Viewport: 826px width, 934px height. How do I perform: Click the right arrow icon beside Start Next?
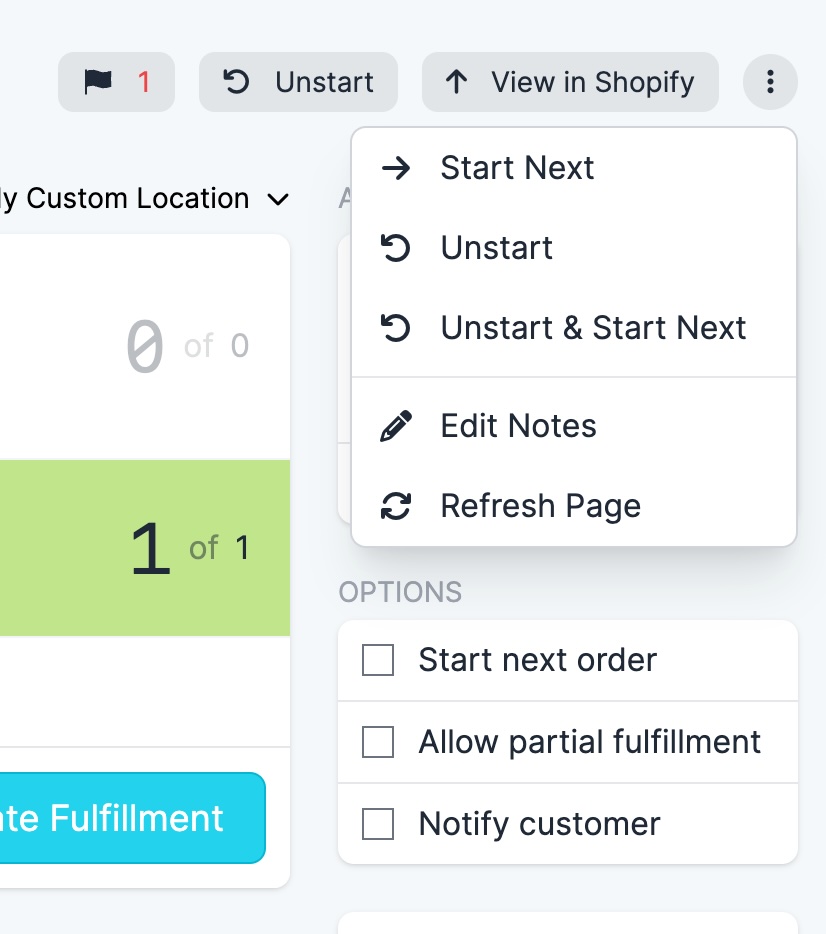coord(396,168)
